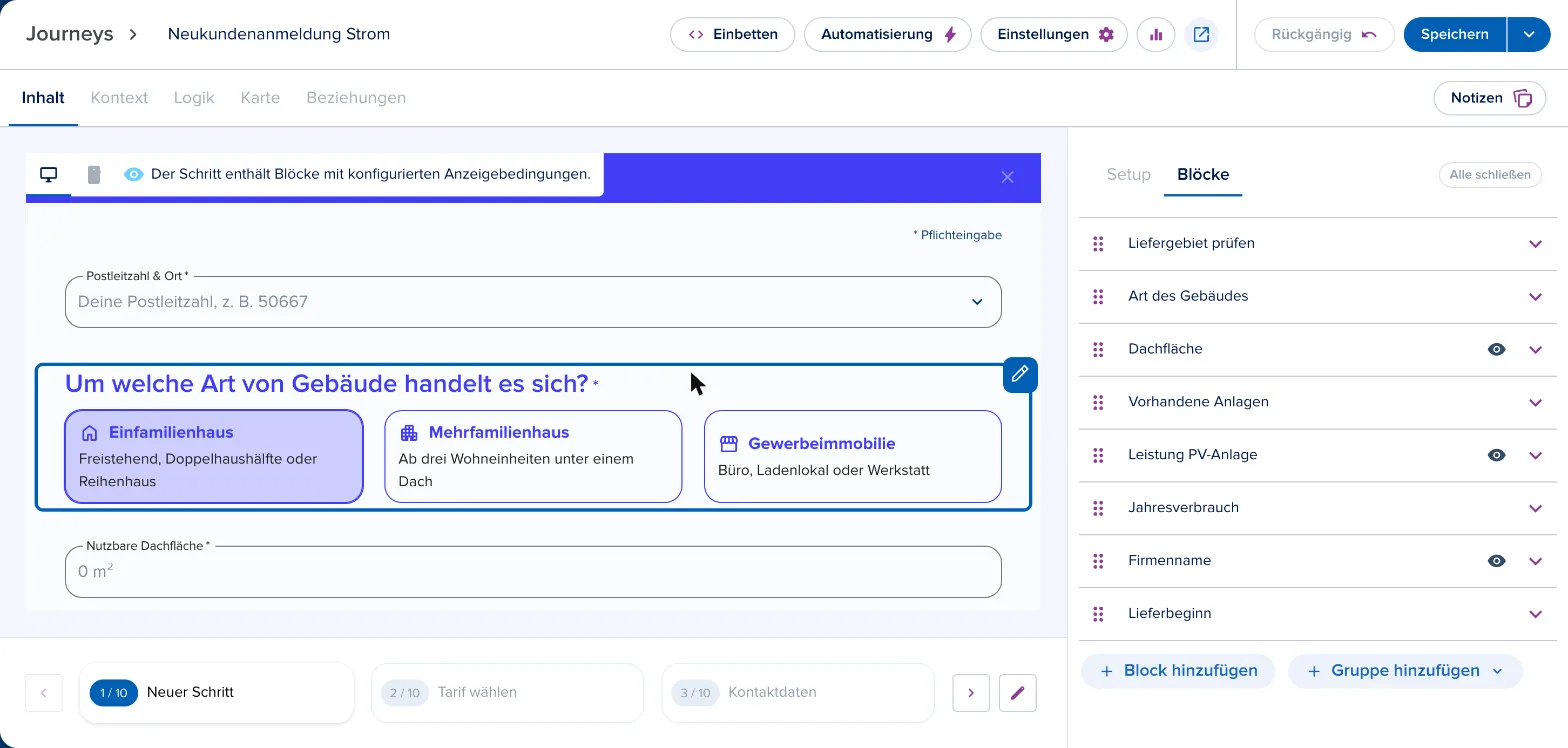Open Einstellungen settings button
Screen dimensions: 1568x748
[x=1054, y=34]
